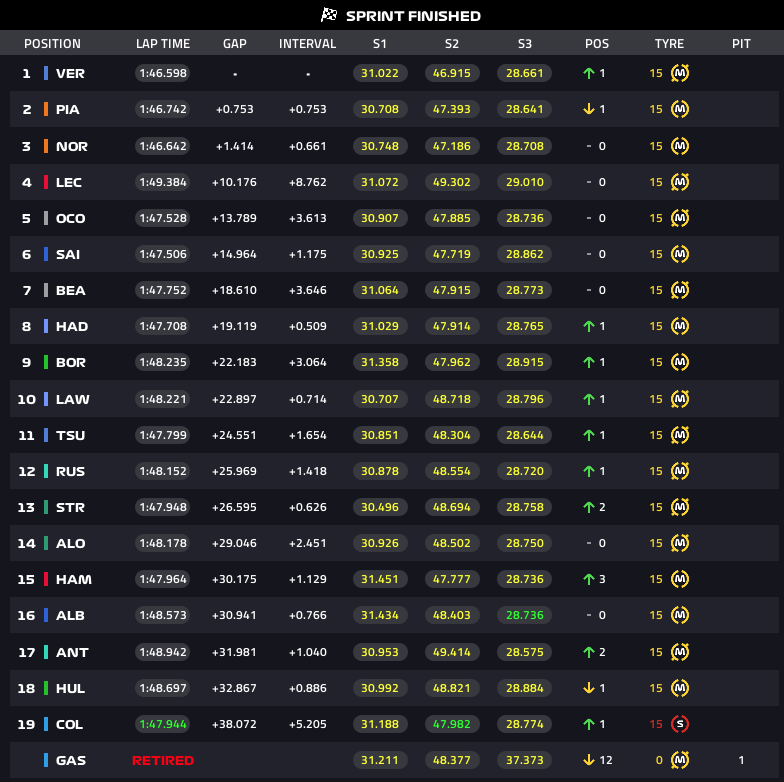The width and height of the screenshot is (784, 782).
Task: Click HUL's yellow down arrow
Action: (589, 688)
